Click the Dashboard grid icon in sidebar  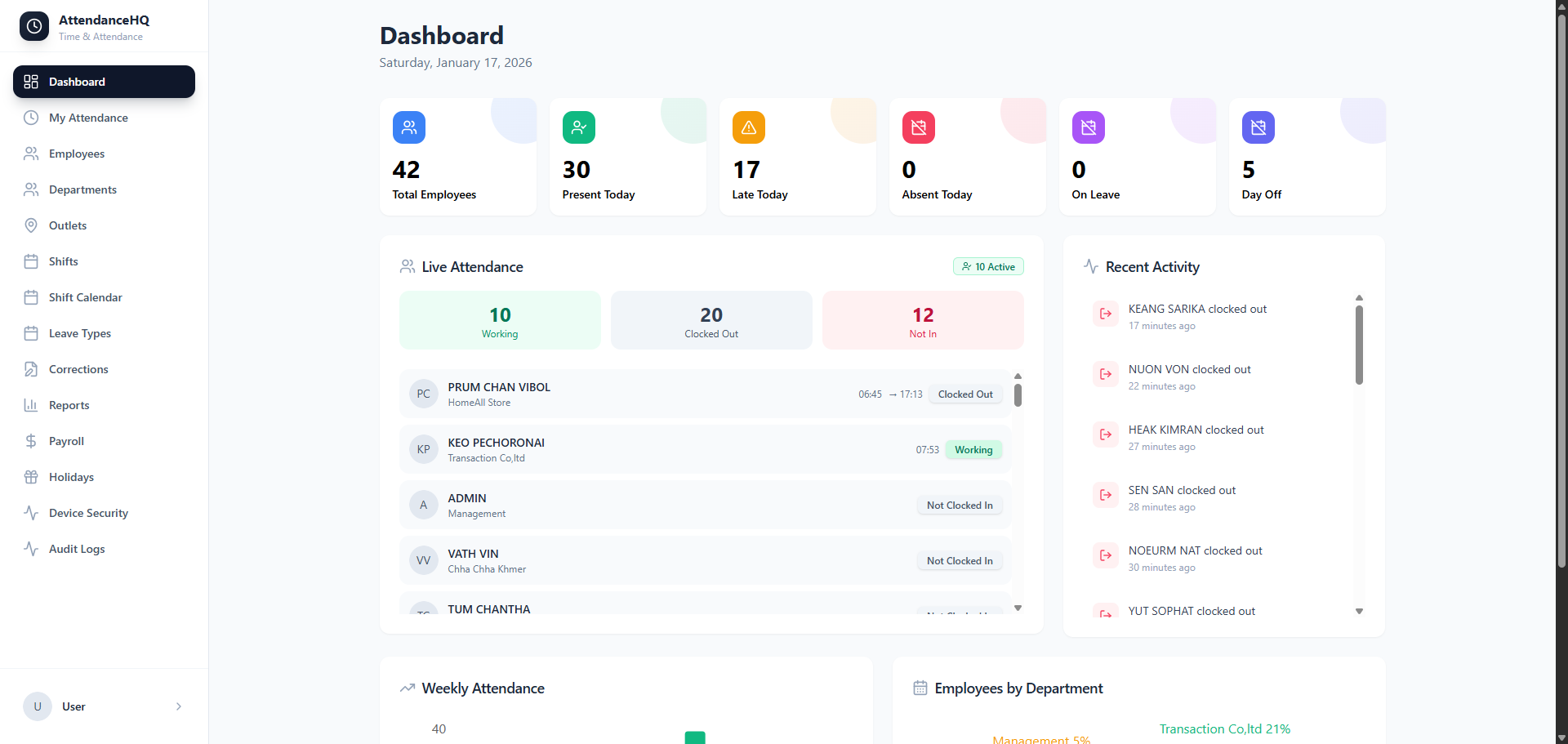[31, 82]
